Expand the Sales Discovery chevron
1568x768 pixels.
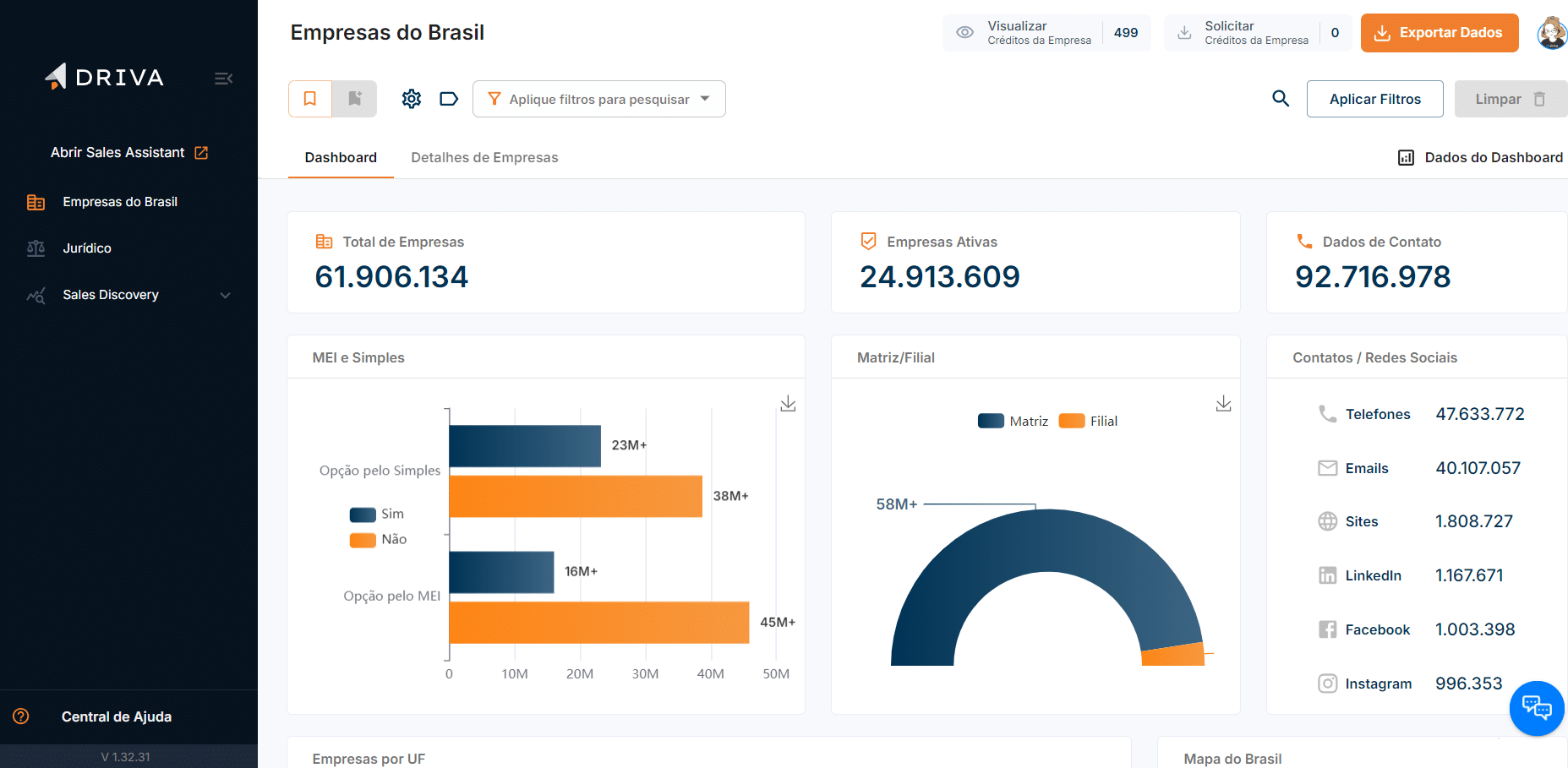tap(225, 296)
